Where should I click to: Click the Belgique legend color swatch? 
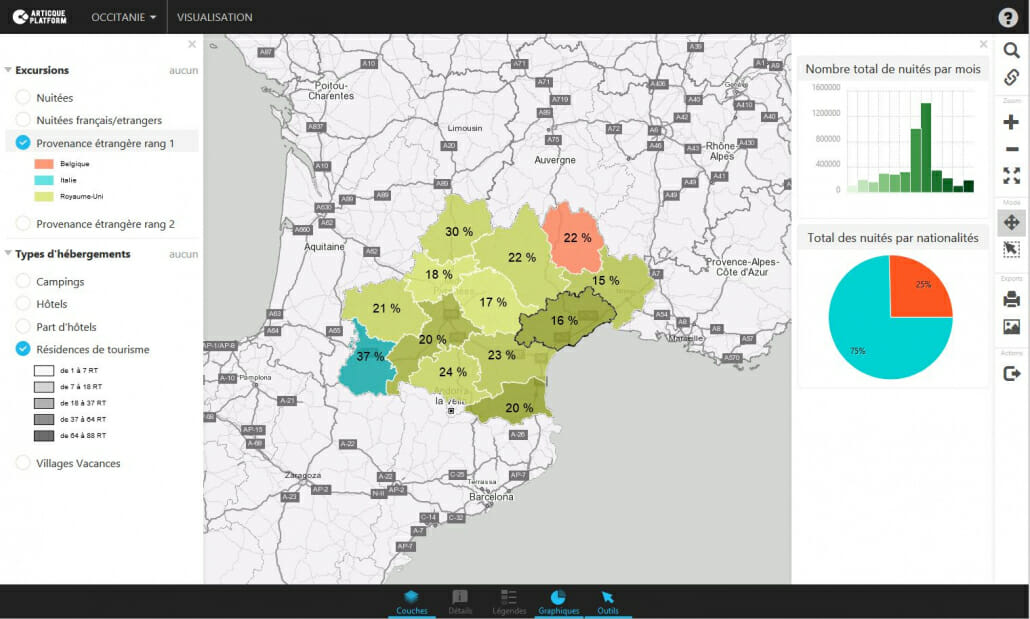pyautogui.click(x=44, y=164)
